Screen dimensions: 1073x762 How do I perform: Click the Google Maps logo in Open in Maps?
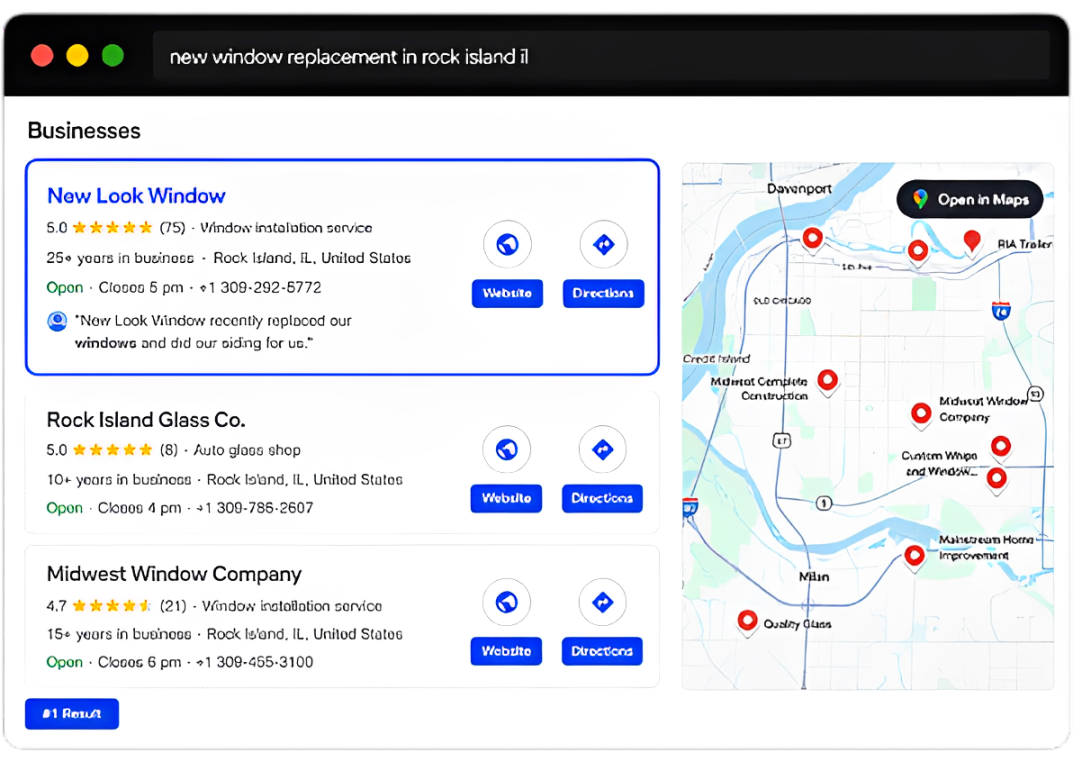920,199
